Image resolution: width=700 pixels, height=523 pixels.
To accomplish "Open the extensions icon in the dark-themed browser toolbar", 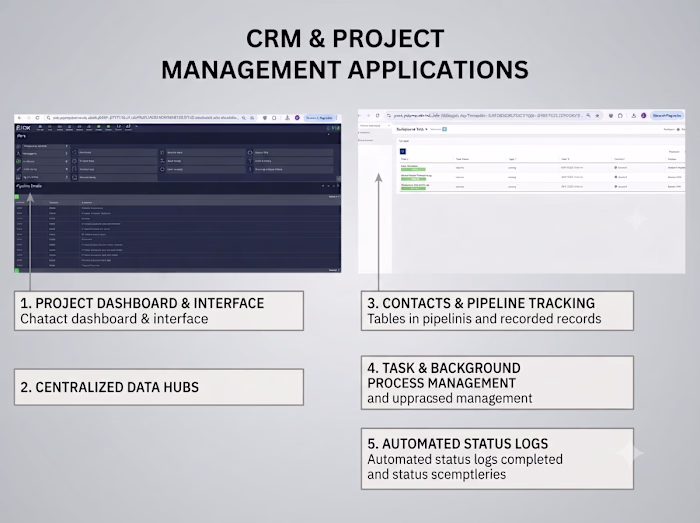I will [x=274, y=118].
